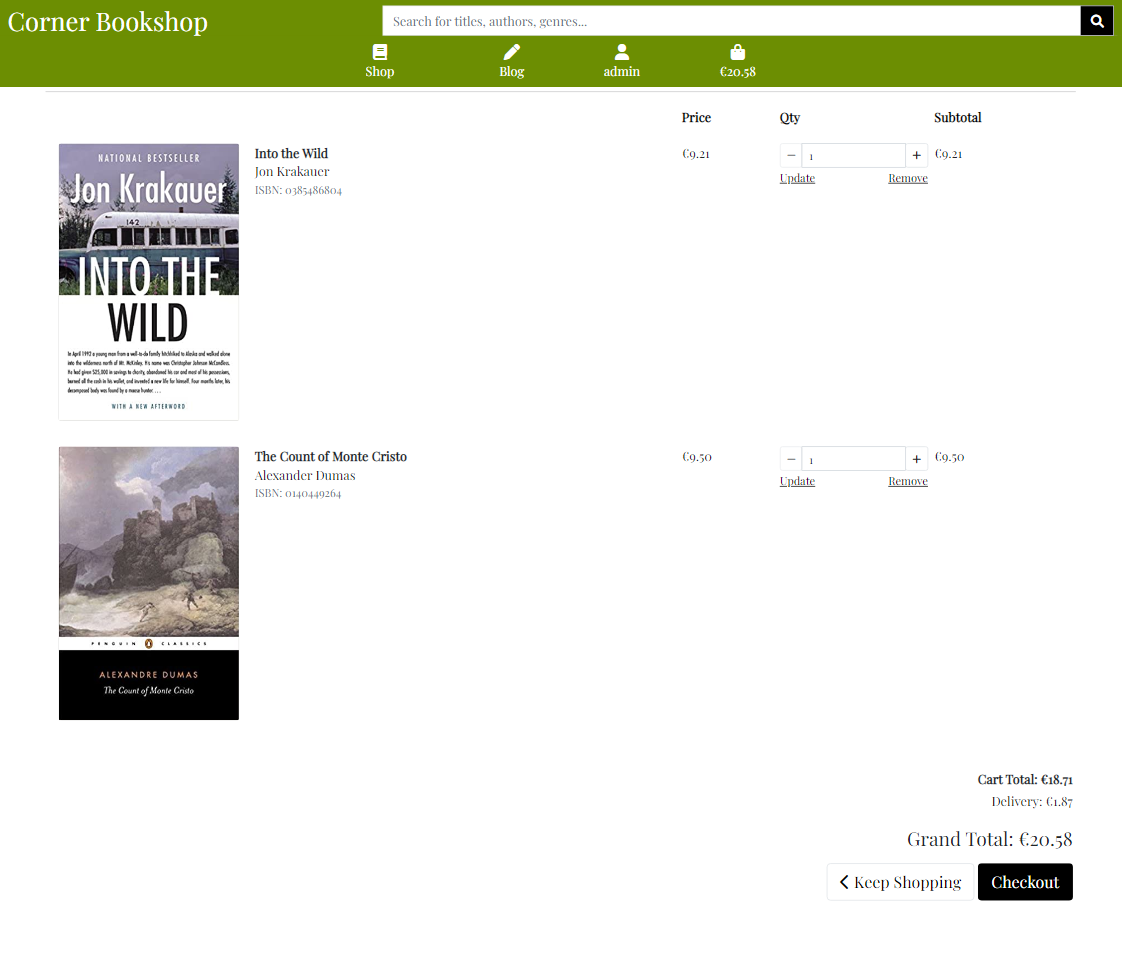The width and height of the screenshot is (1122, 961).
Task: Click the €9.21 price of Into the Wild
Action: coord(696,154)
